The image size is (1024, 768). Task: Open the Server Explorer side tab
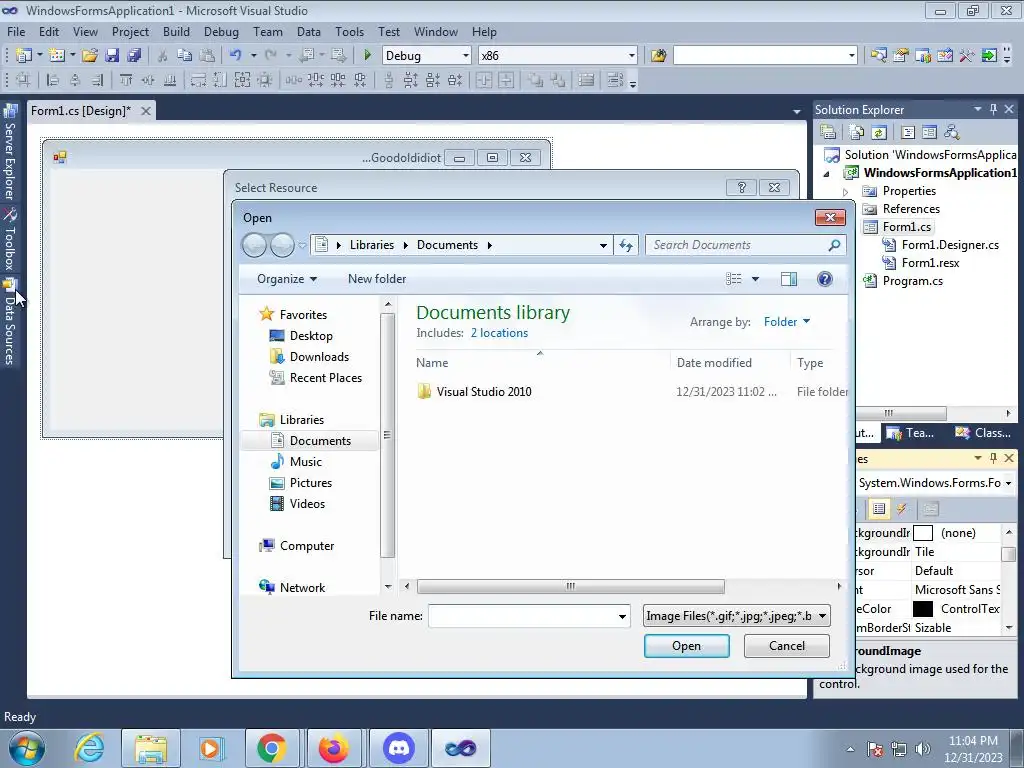coord(10,152)
